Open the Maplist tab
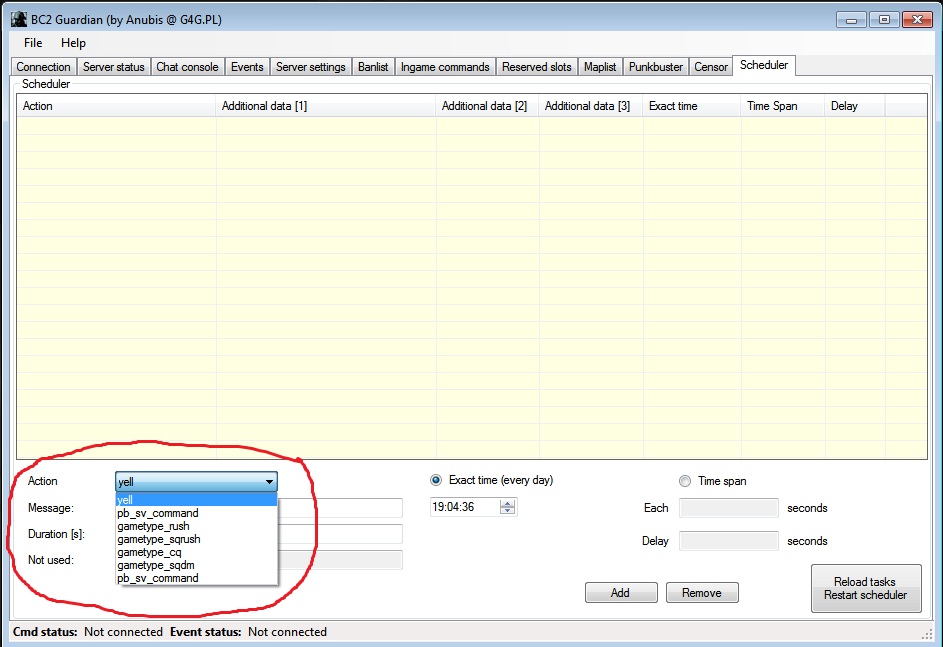This screenshot has width=943, height=647. tap(600, 67)
